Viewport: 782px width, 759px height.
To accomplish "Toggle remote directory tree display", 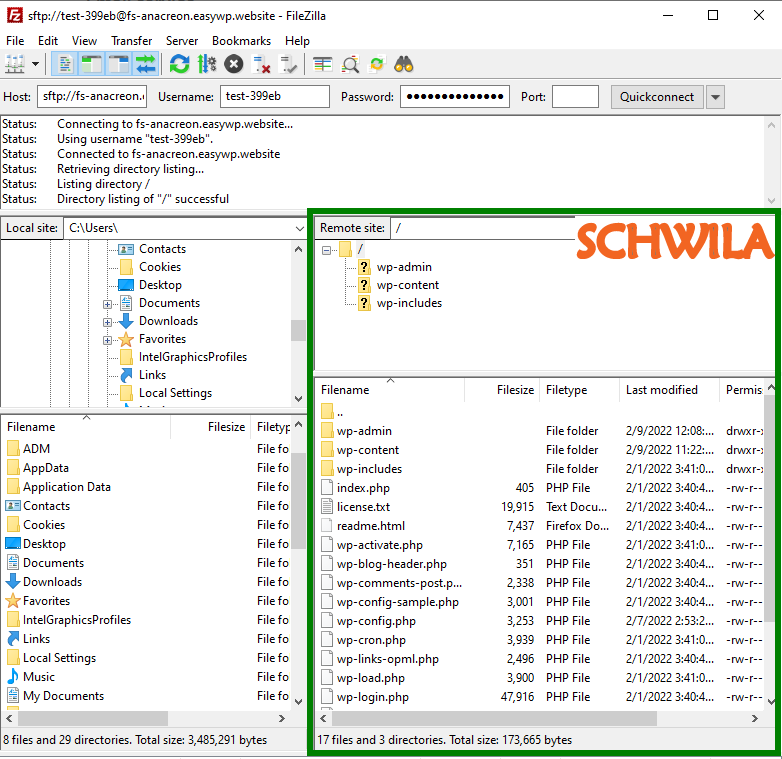I will tap(119, 64).
